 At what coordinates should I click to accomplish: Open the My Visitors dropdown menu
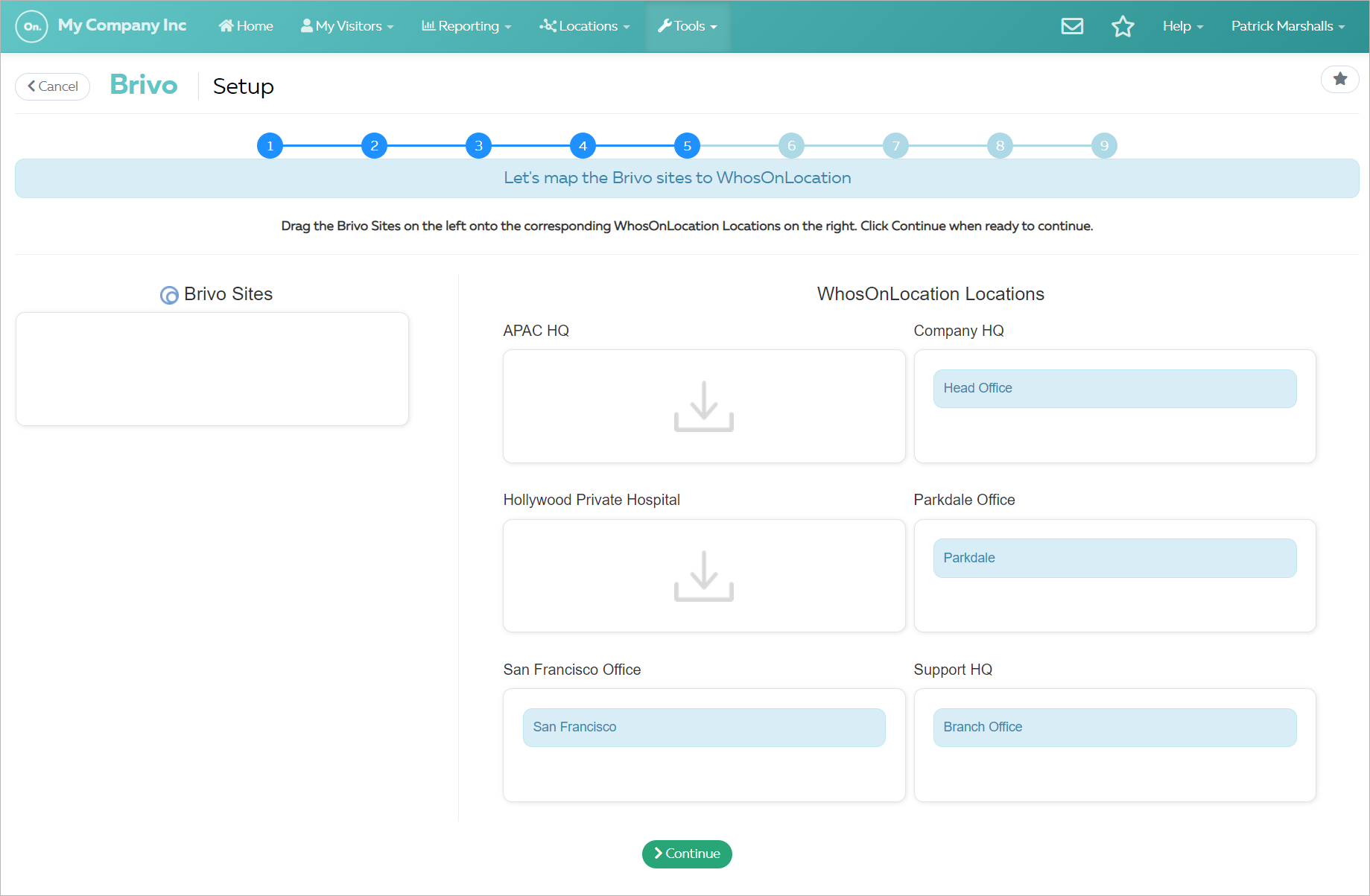pyautogui.click(x=347, y=26)
